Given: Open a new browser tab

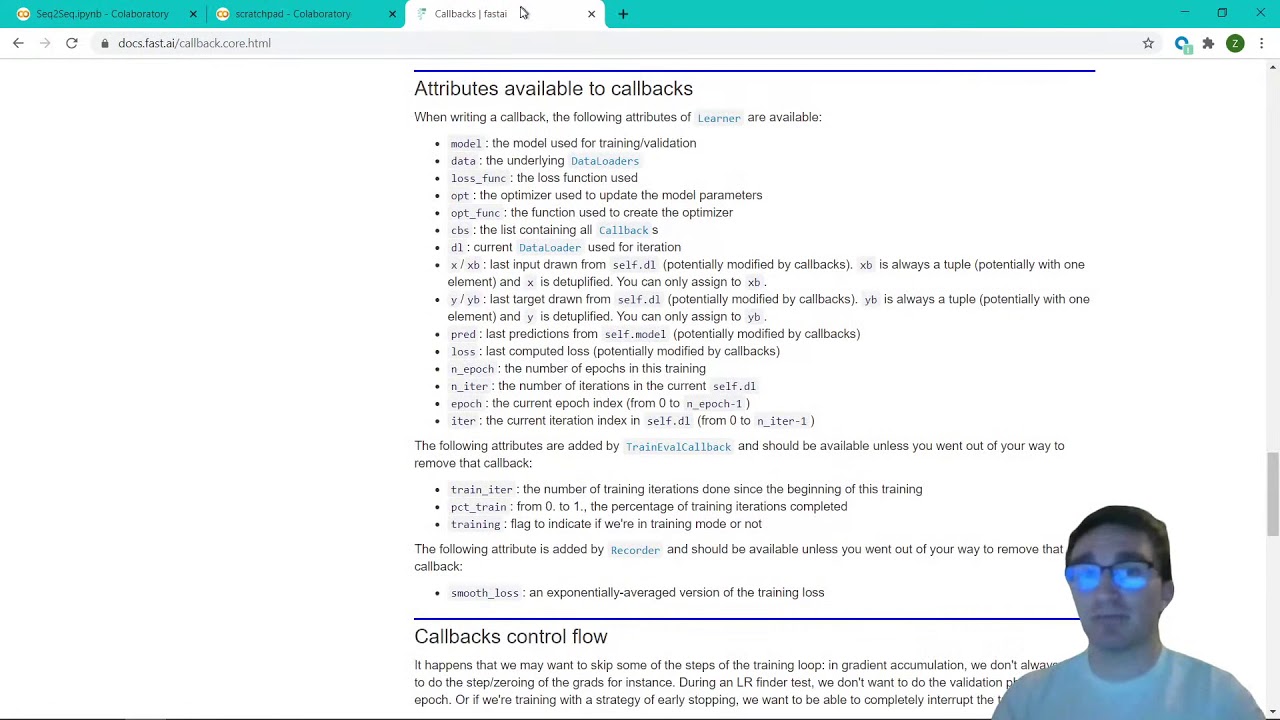Looking at the screenshot, I should coord(623,14).
